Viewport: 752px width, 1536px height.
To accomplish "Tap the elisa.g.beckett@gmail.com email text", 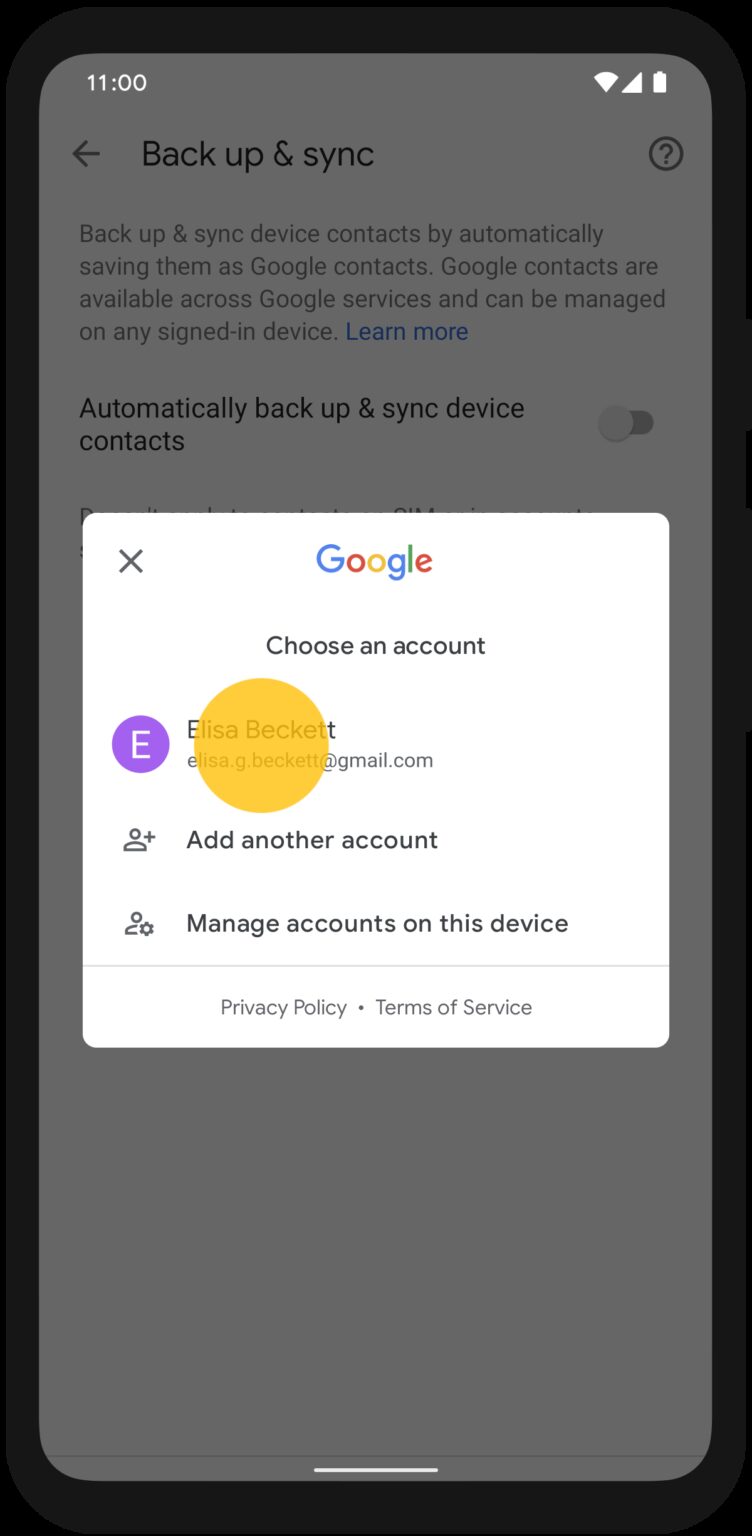I will point(310,760).
